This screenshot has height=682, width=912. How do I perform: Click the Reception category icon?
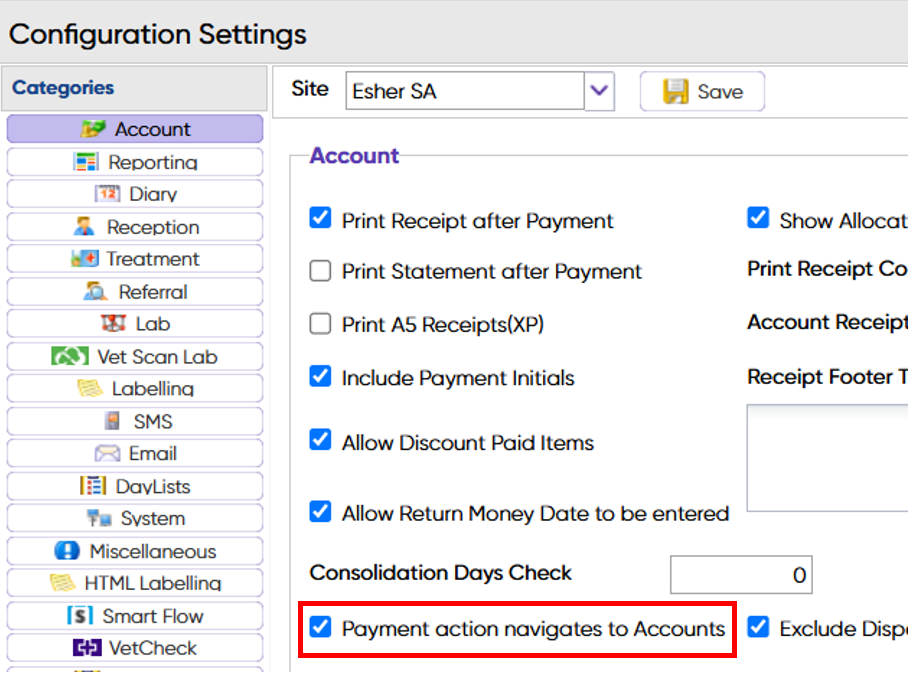85,227
